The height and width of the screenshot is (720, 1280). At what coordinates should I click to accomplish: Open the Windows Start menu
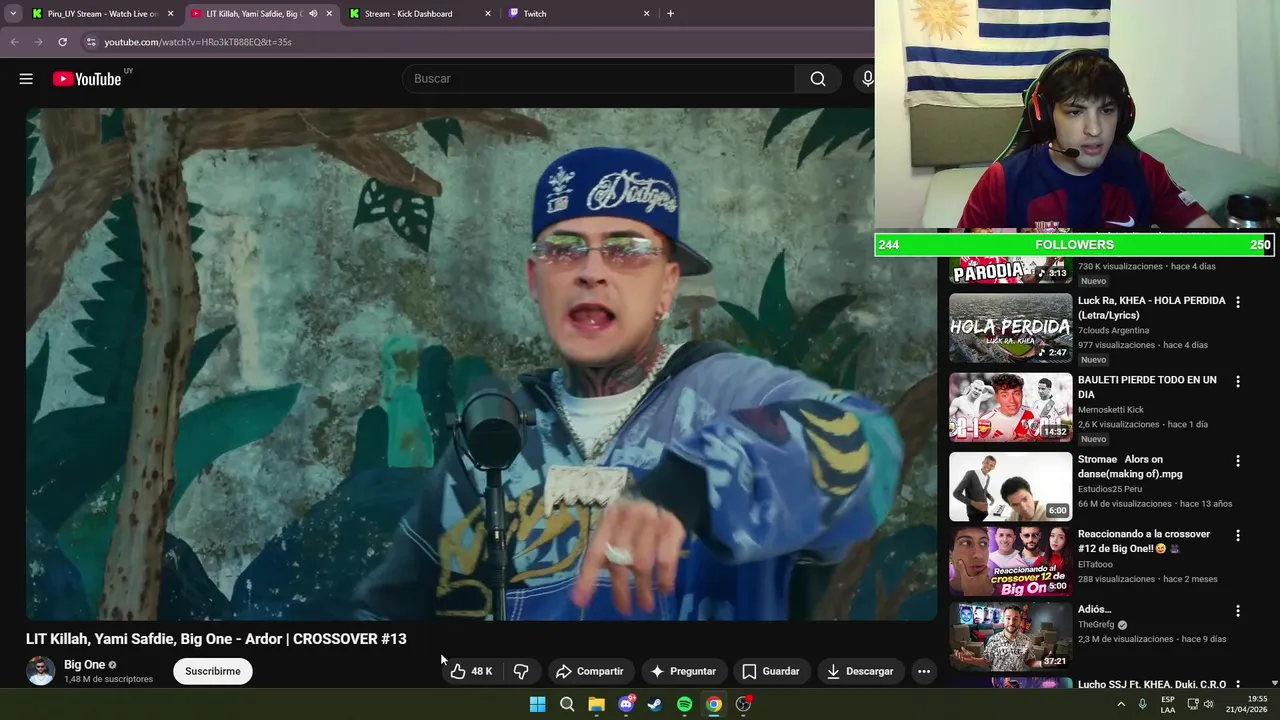tap(537, 704)
